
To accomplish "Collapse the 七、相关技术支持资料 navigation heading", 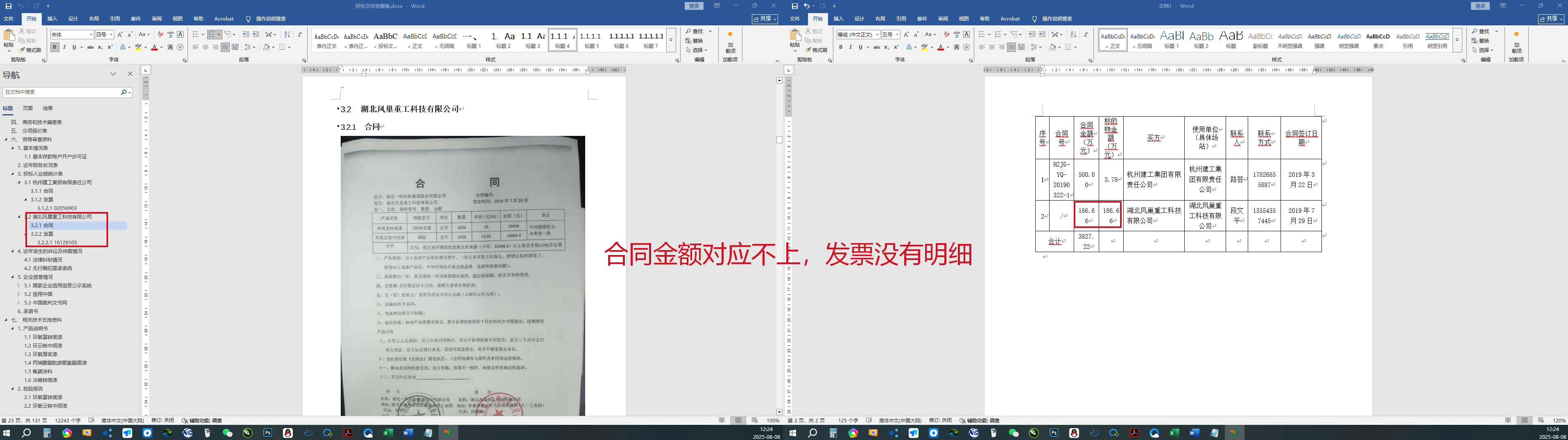I will [x=6, y=320].
